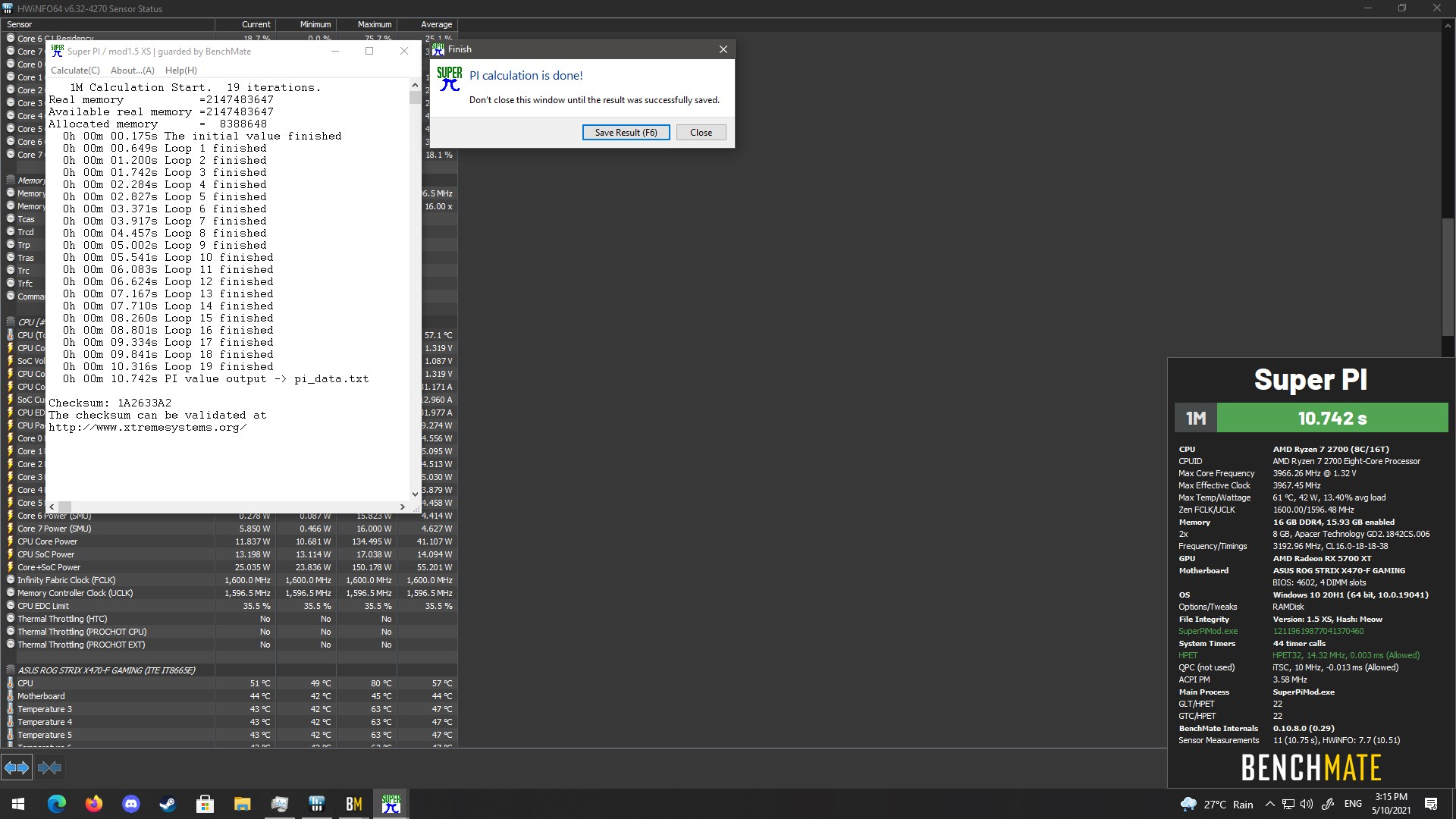Viewport: 1456px width, 819px height.
Task: Launch Firefox from the taskbar
Action: point(94,804)
